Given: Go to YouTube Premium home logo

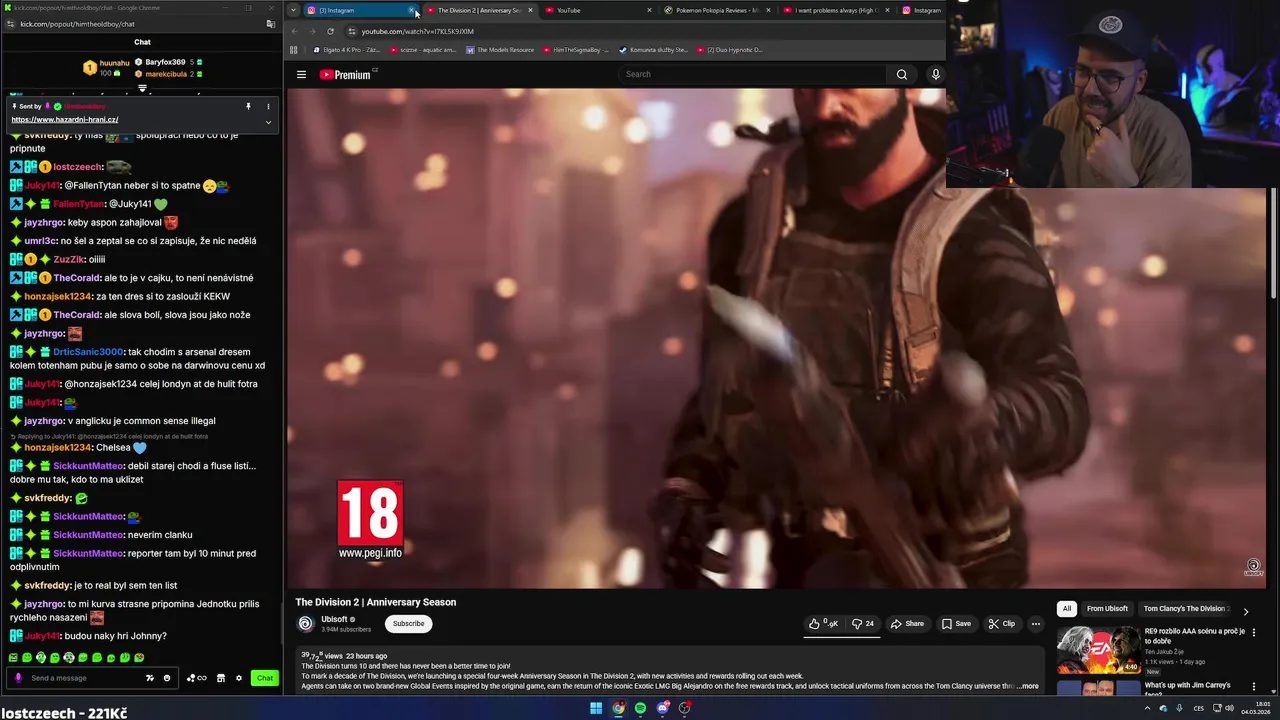Looking at the screenshot, I should 345,74.
